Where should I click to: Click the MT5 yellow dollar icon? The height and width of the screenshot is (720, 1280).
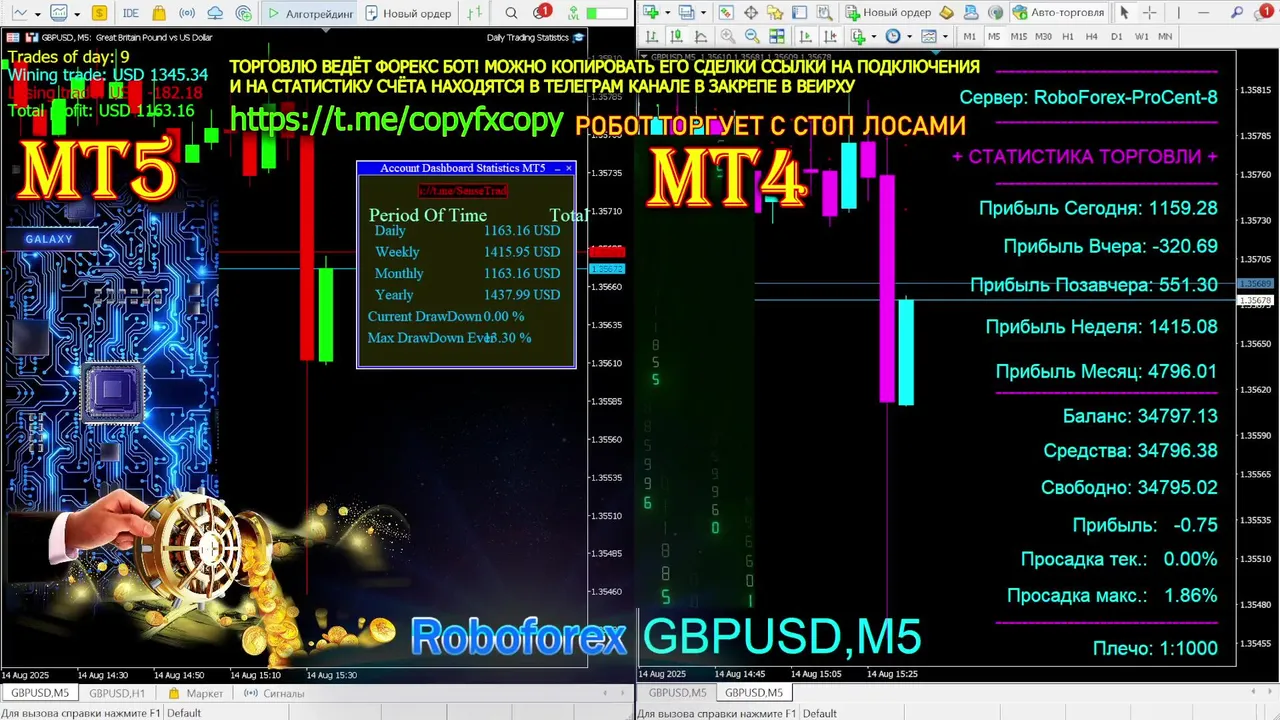(99, 13)
